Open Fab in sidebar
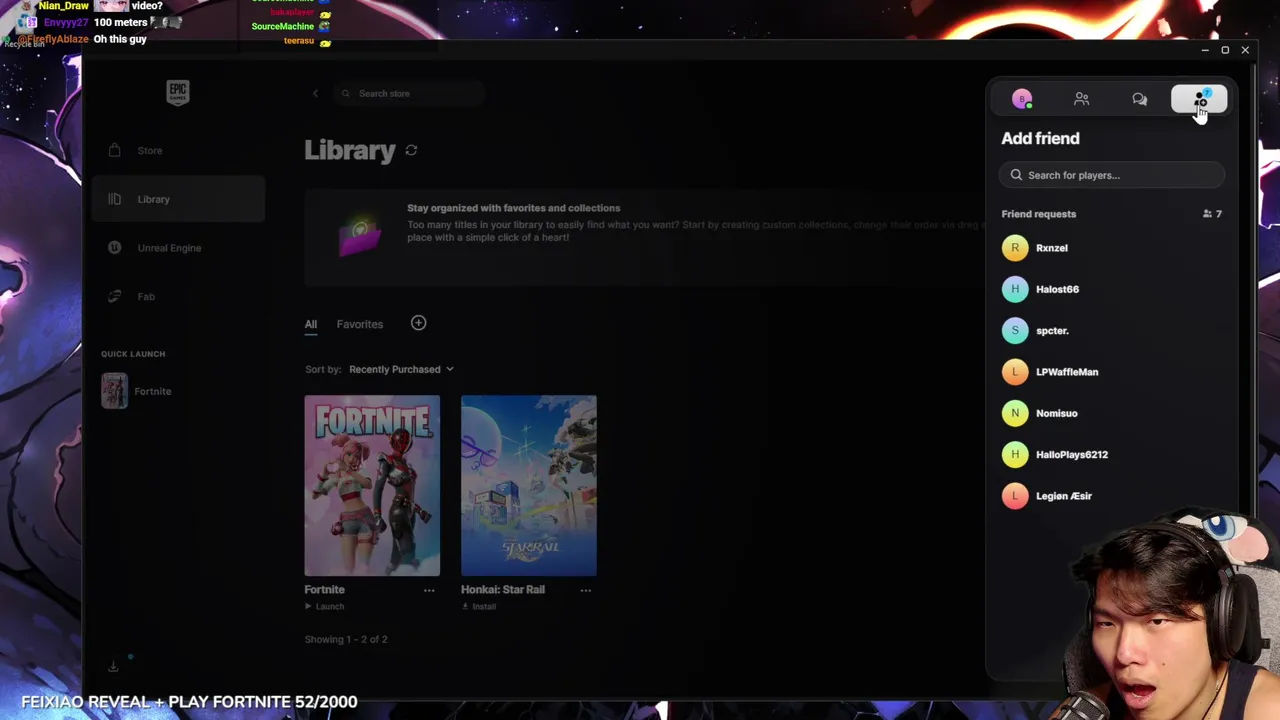 point(177,296)
